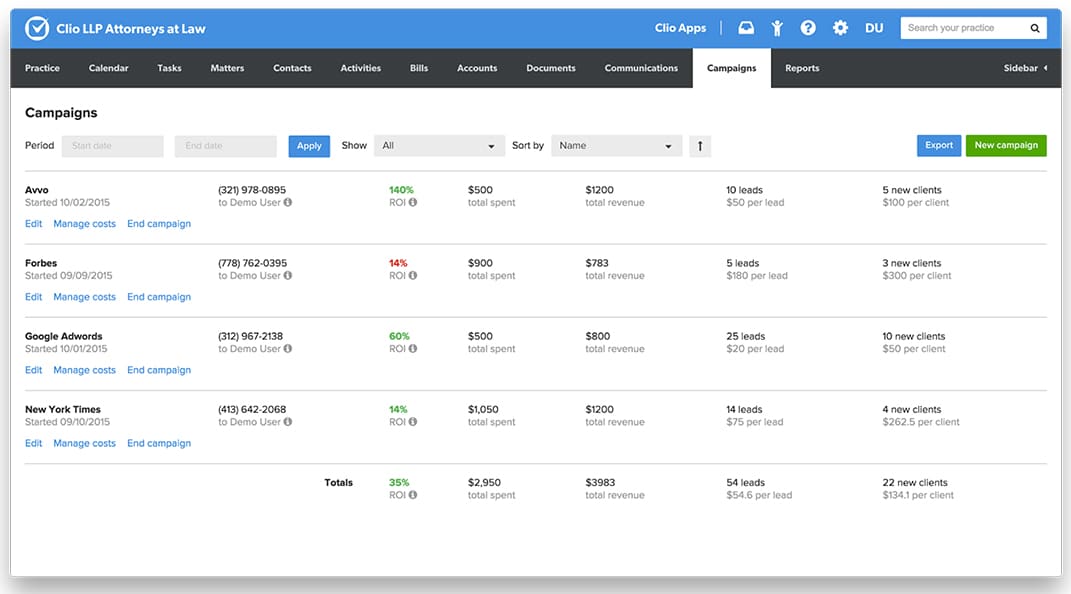
Task: Click the accessibility person icon in header
Action: coord(777,28)
